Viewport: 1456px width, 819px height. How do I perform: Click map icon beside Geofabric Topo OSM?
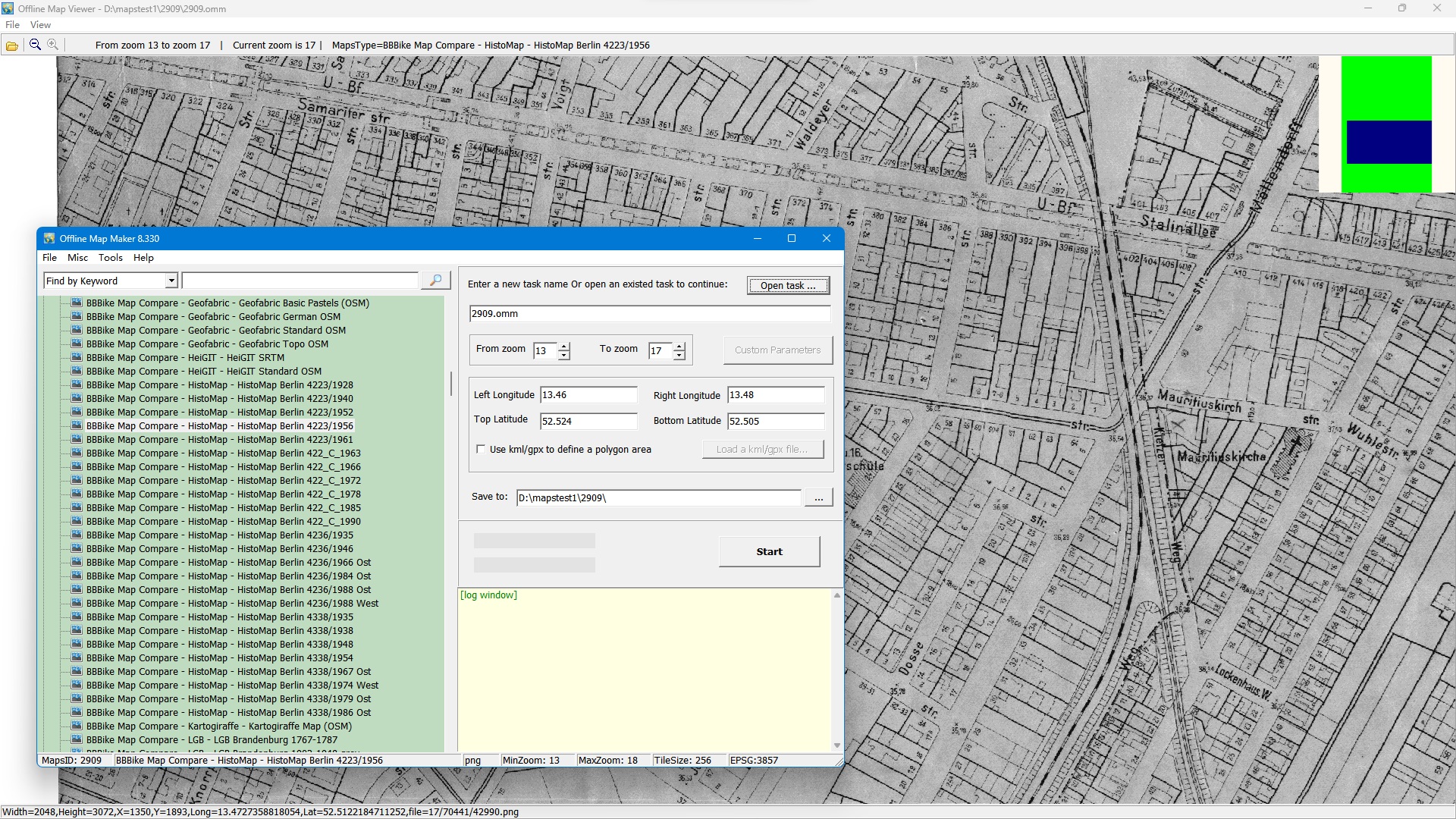[x=77, y=344]
